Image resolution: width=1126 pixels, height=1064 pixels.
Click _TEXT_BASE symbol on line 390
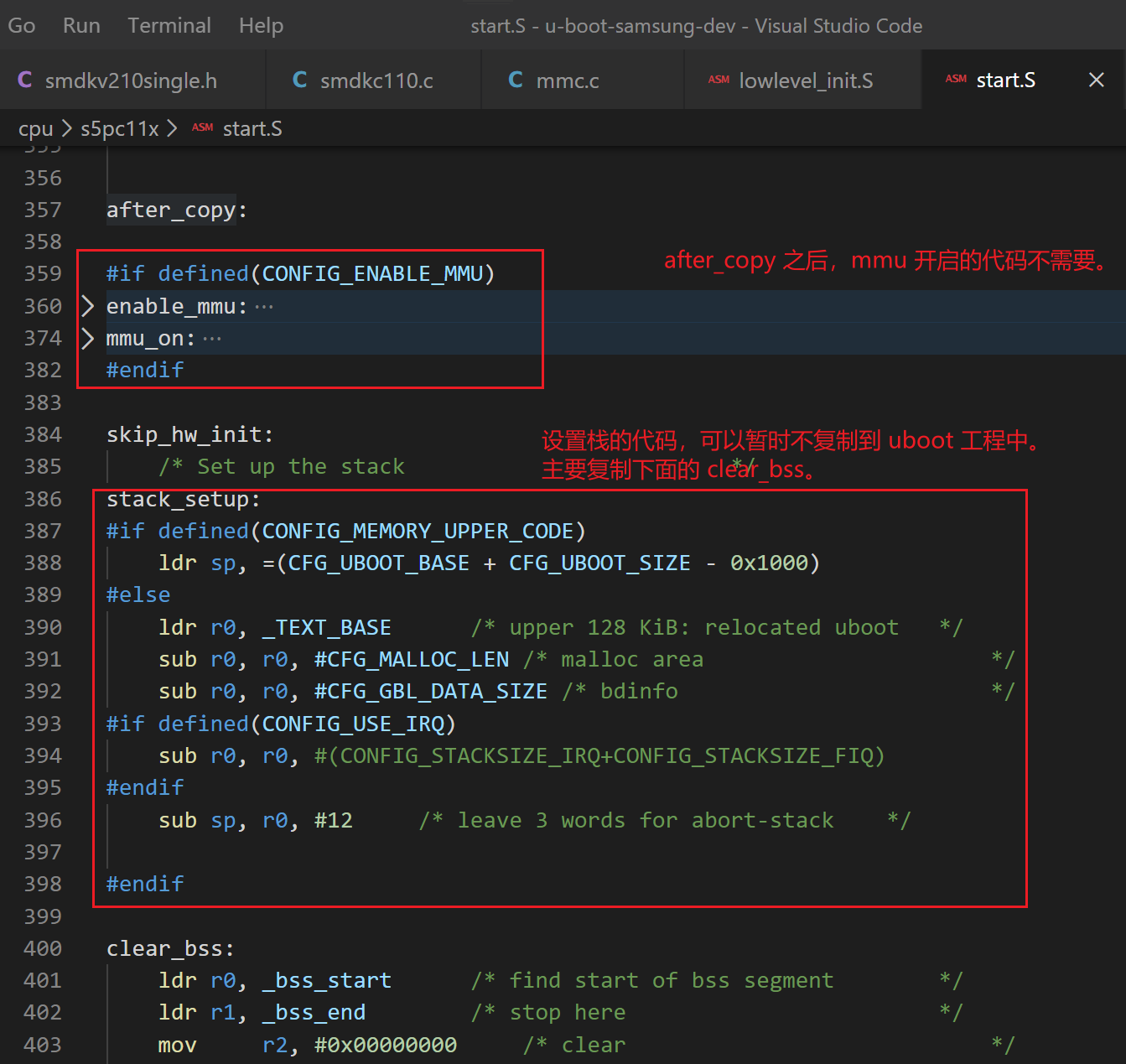pos(327,627)
